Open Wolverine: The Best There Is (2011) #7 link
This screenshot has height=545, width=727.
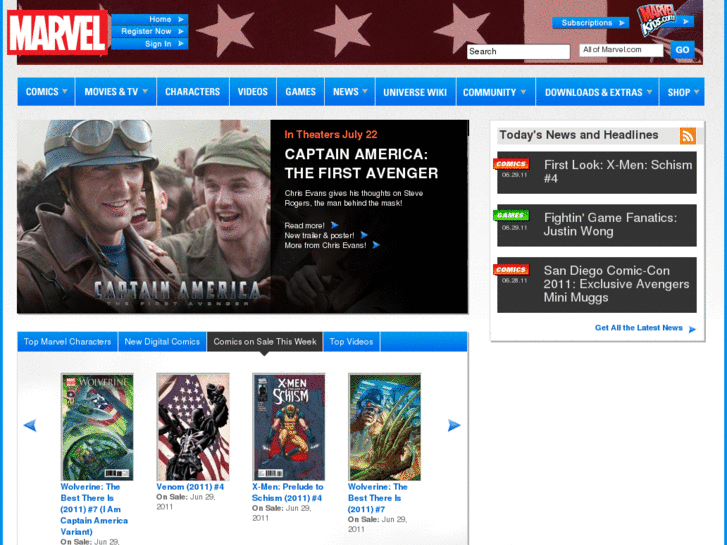(x=377, y=498)
